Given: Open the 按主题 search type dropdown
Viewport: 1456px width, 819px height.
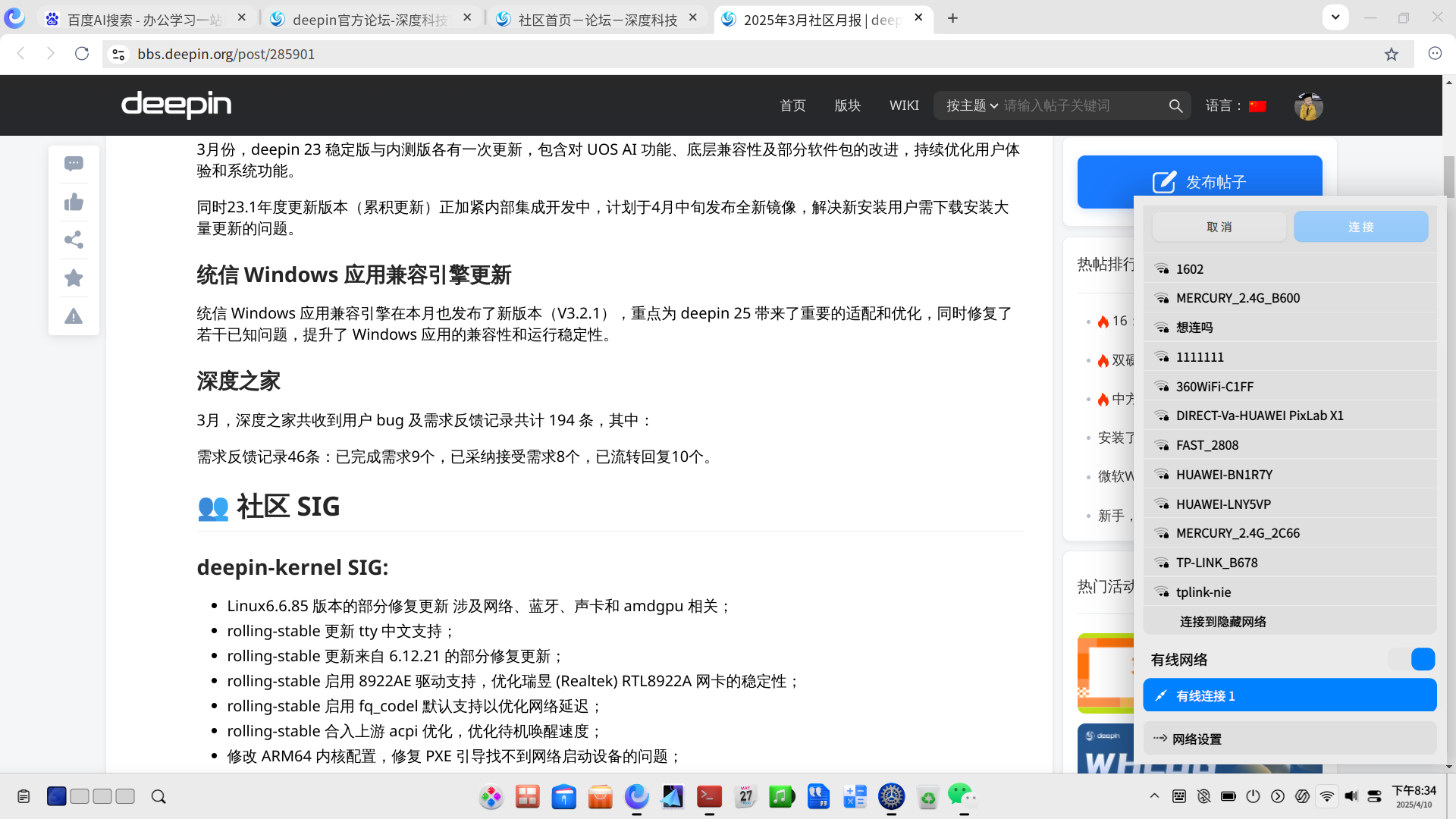Looking at the screenshot, I should pos(971,105).
